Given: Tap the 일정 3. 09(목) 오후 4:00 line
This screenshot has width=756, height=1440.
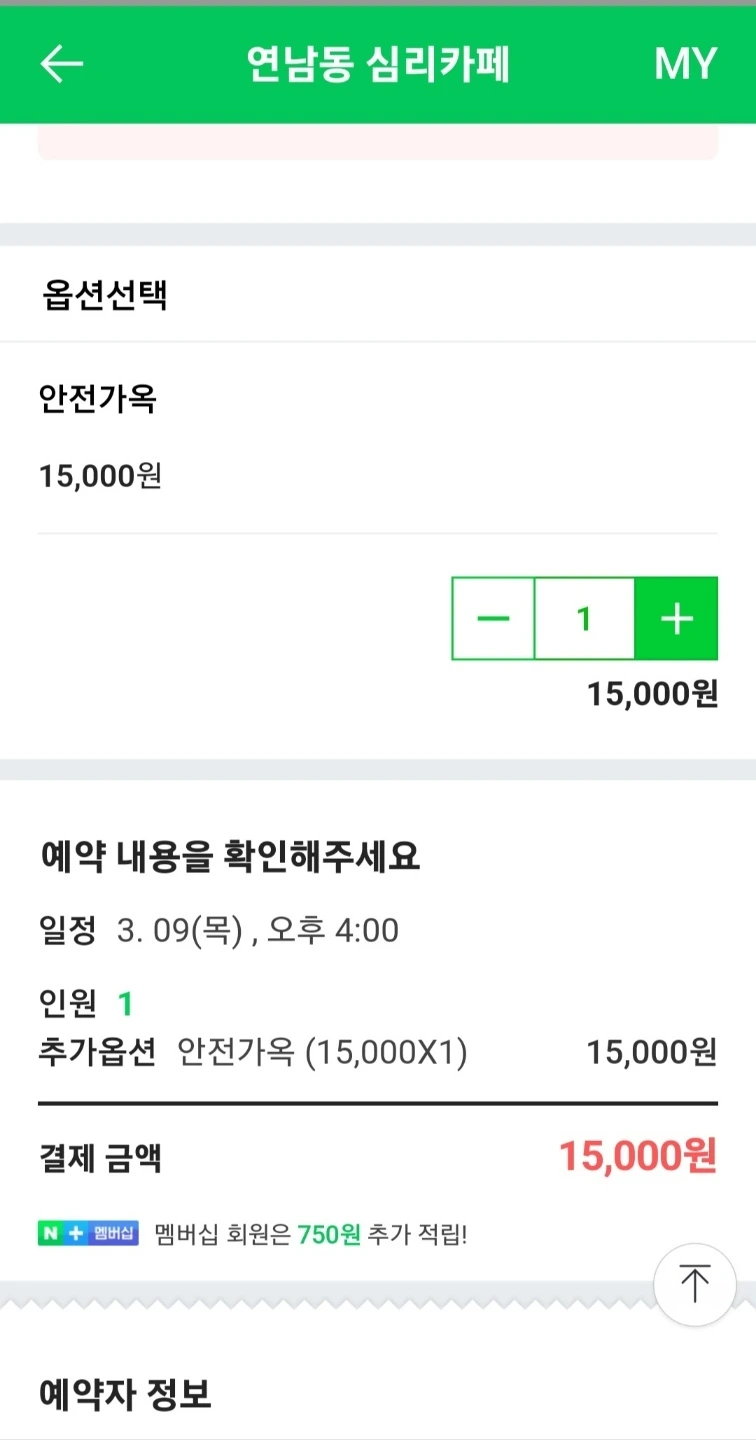Looking at the screenshot, I should 218,931.
